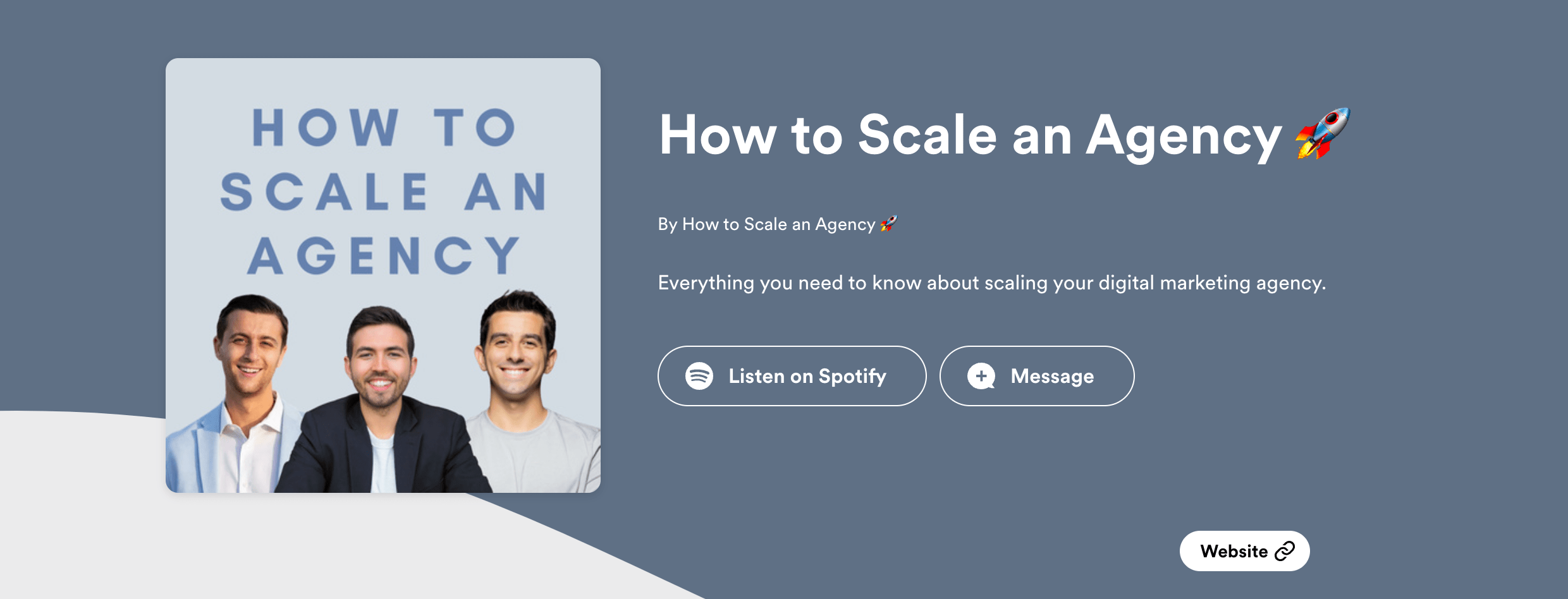Click the 'HOW TO' text on cover art
The image size is (1568, 599).
pyautogui.click(x=384, y=128)
